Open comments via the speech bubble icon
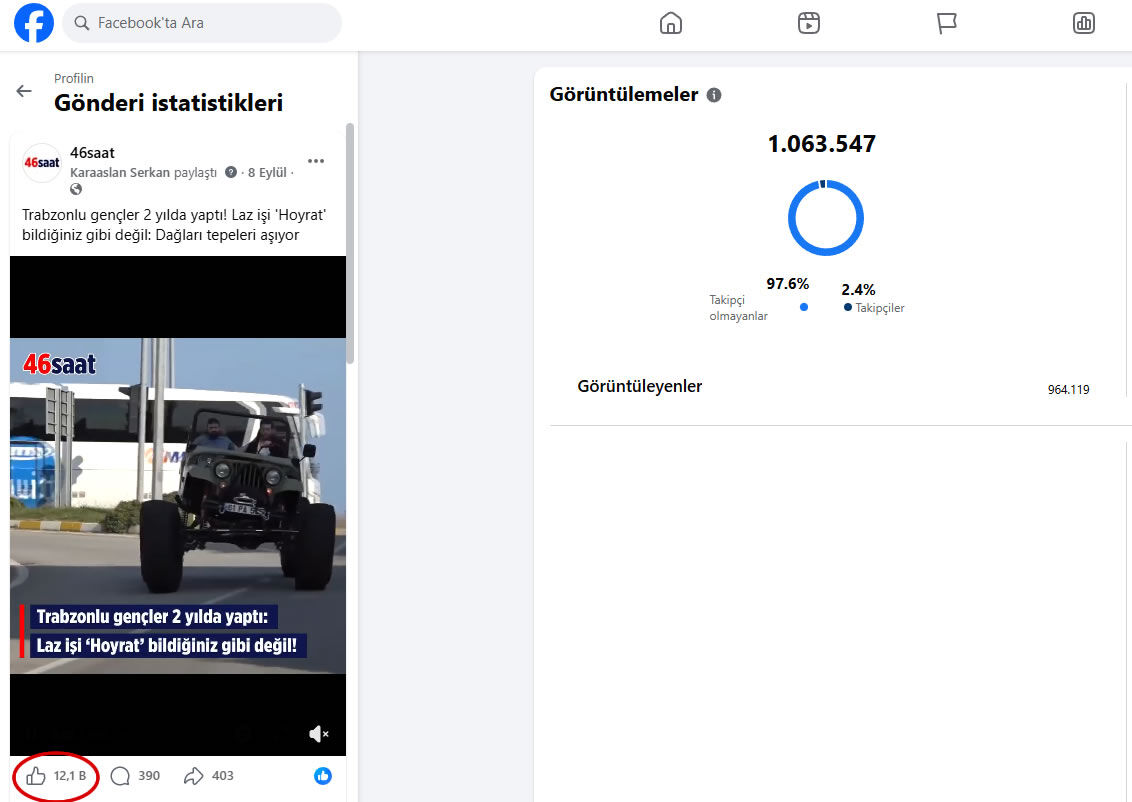 pyautogui.click(x=120, y=776)
